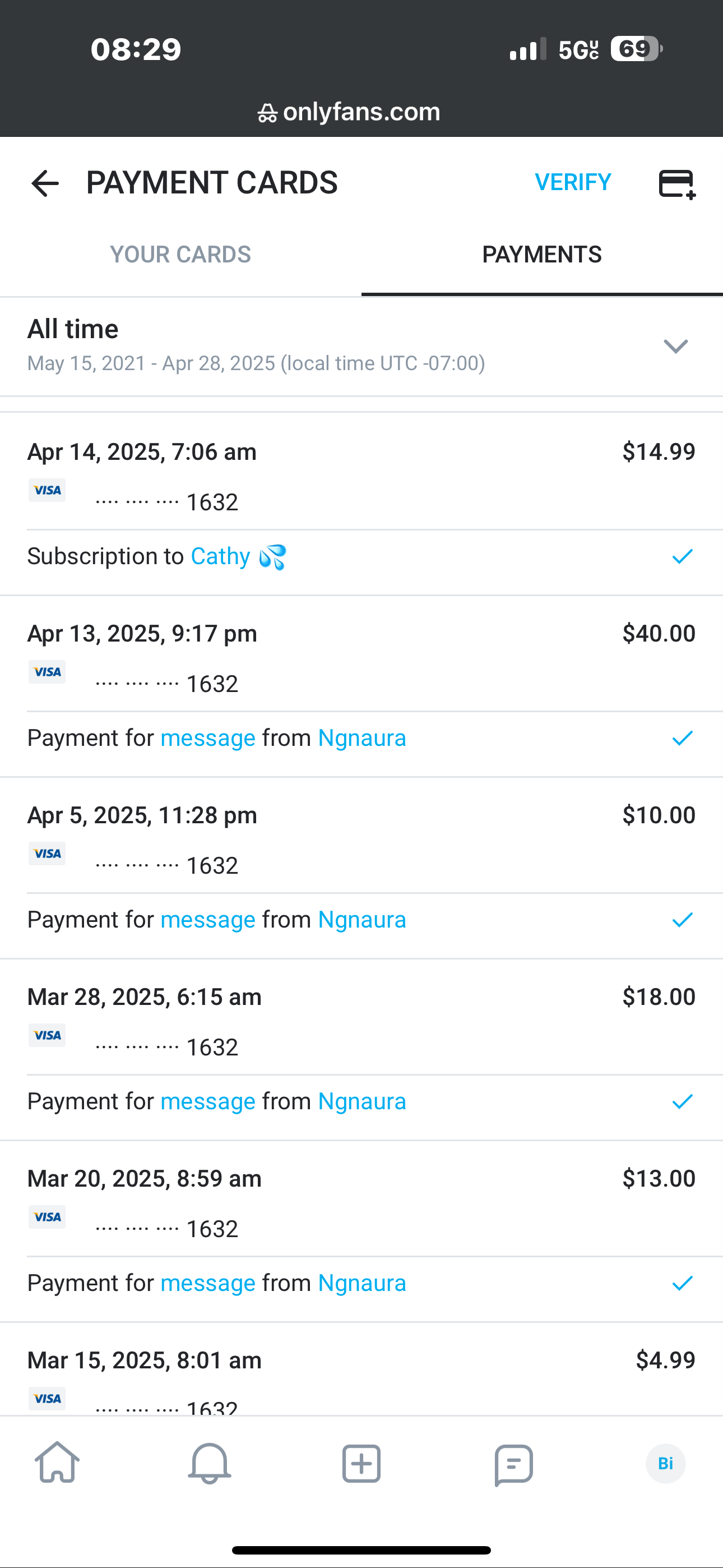Expand the All time date range dropdown
The width and height of the screenshot is (723, 1568).
[x=675, y=346]
